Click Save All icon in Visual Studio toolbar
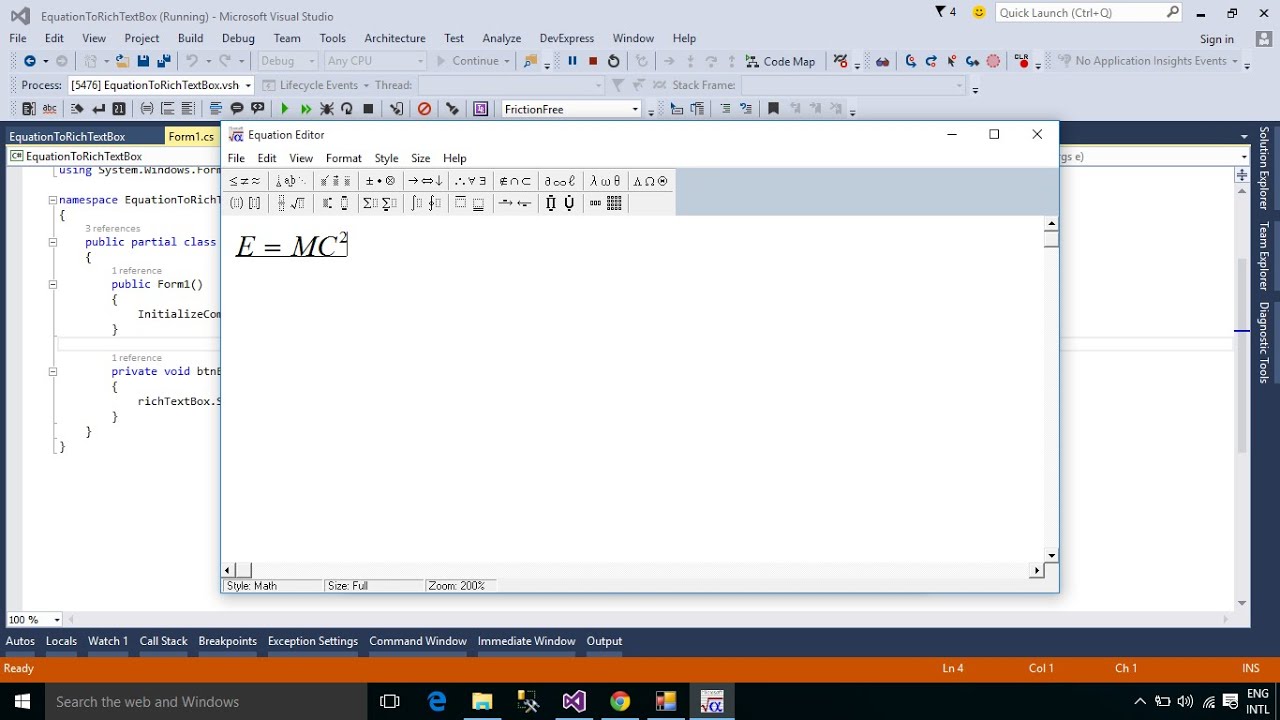The height and width of the screenshot is (720, 1280). 164,61
